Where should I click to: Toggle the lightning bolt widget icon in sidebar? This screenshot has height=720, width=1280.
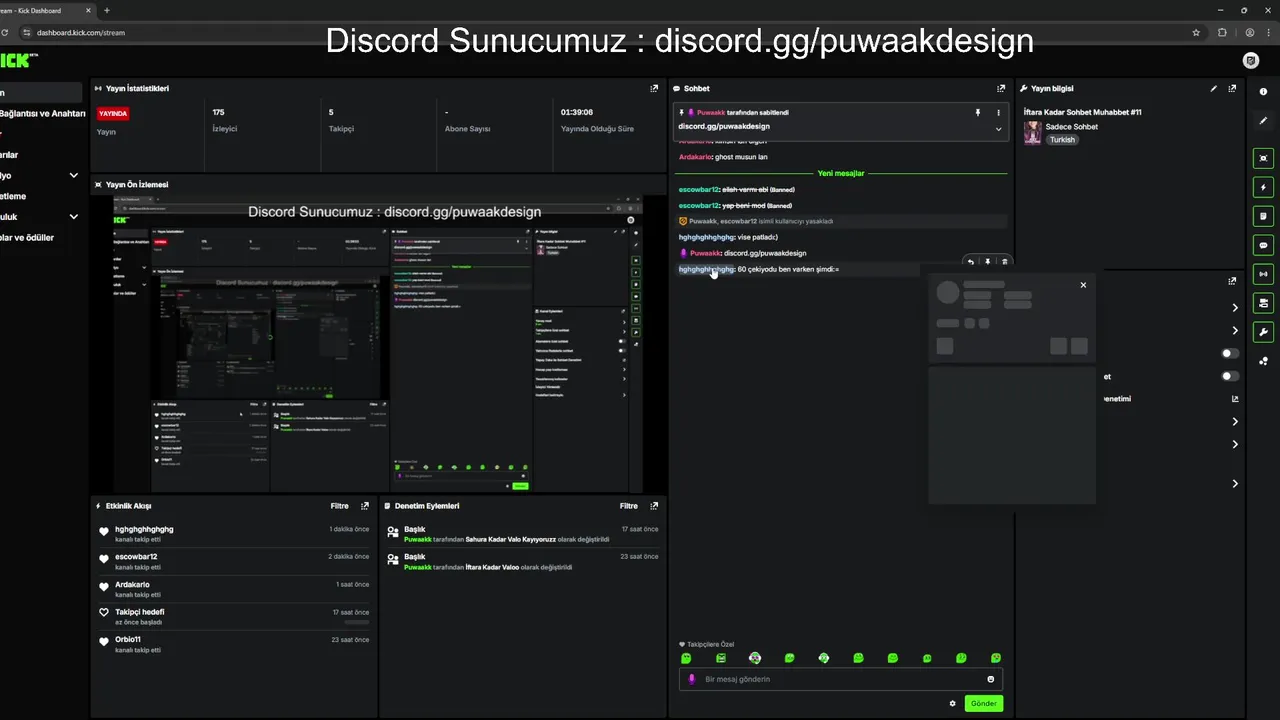click(1264, 187)
